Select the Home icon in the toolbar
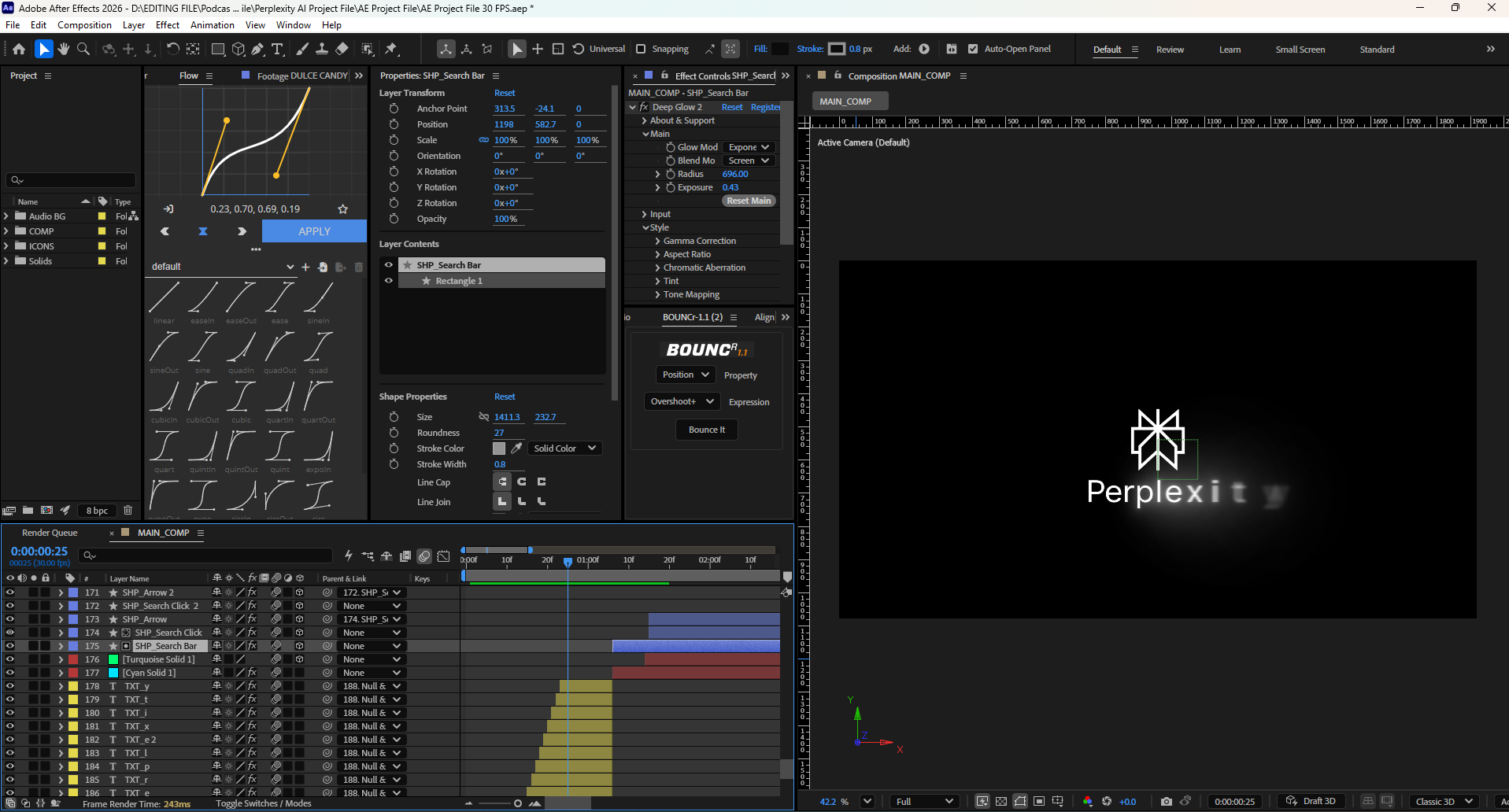The width and height of the screenshot is (1509, 812). [19, 49]
